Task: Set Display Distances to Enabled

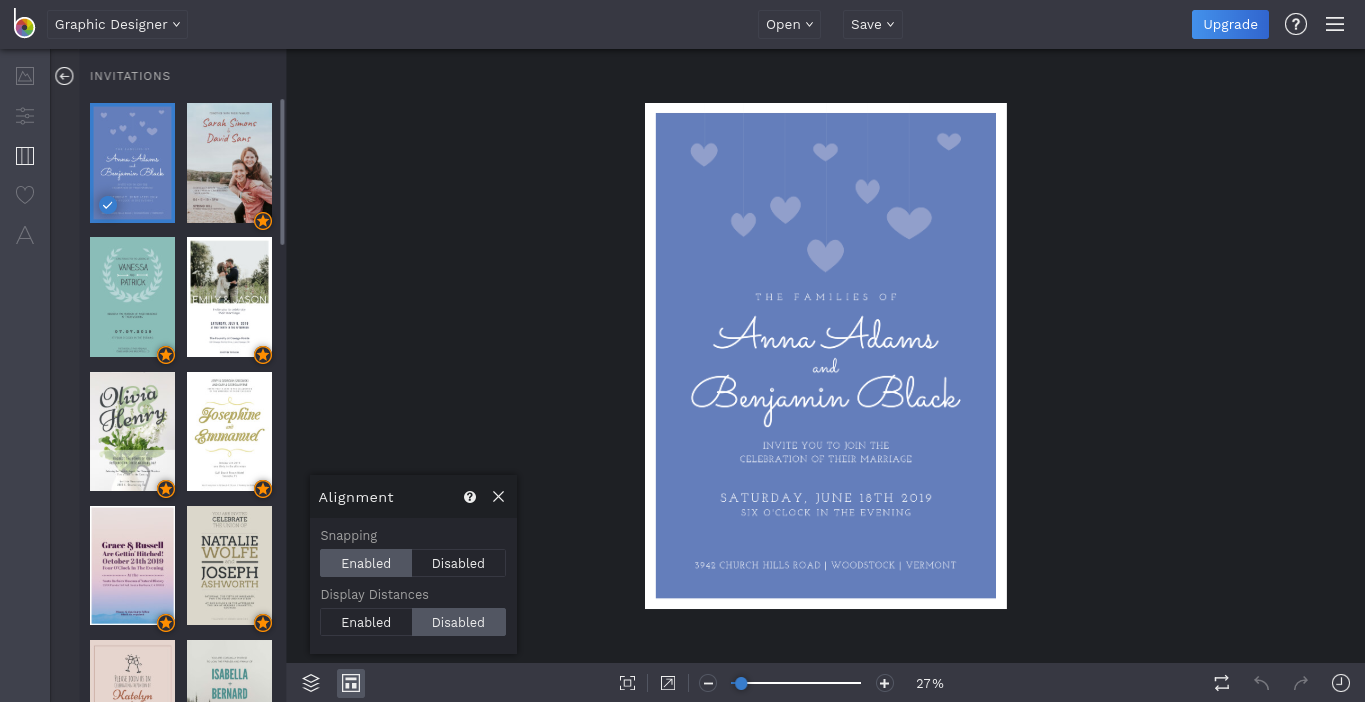Action: point(366,622)
